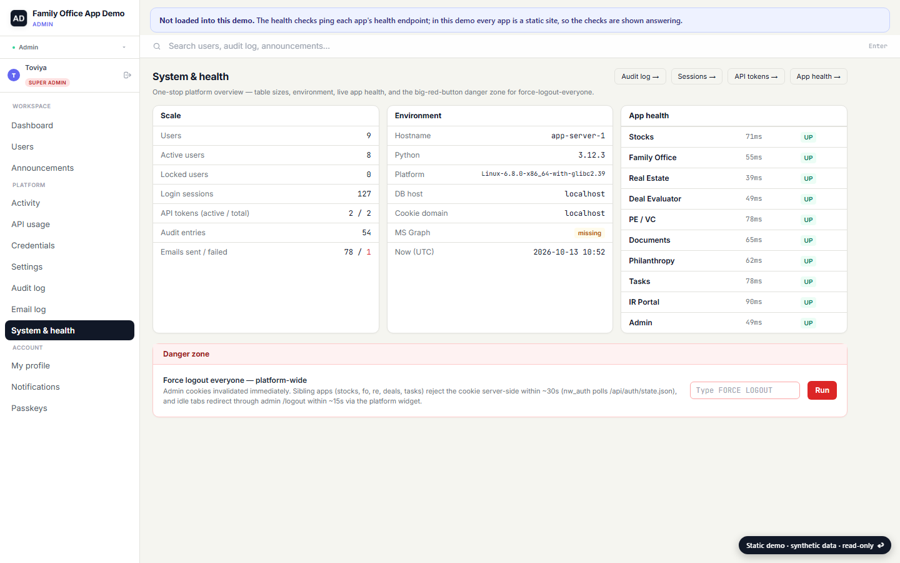This screenshot has height=563, width=900.
Task: Click the Type FORCE LOGOUT field
Action: click(744, 390)
